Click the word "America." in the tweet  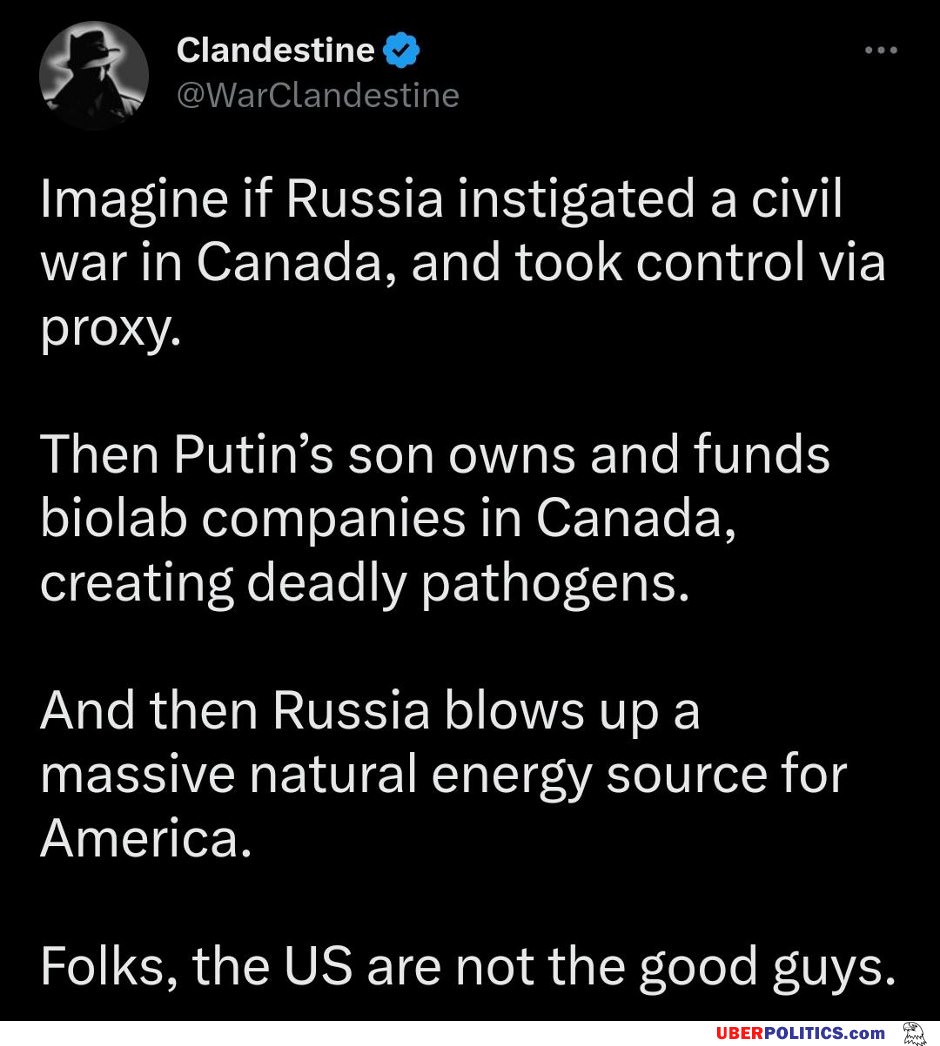click(x=143, y=839)
